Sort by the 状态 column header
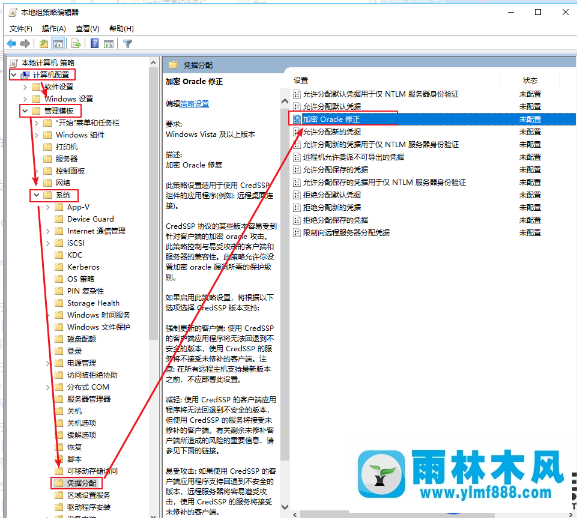Image resolution: width=577 pixels, height=518 pixels. (x=530, y=80)
